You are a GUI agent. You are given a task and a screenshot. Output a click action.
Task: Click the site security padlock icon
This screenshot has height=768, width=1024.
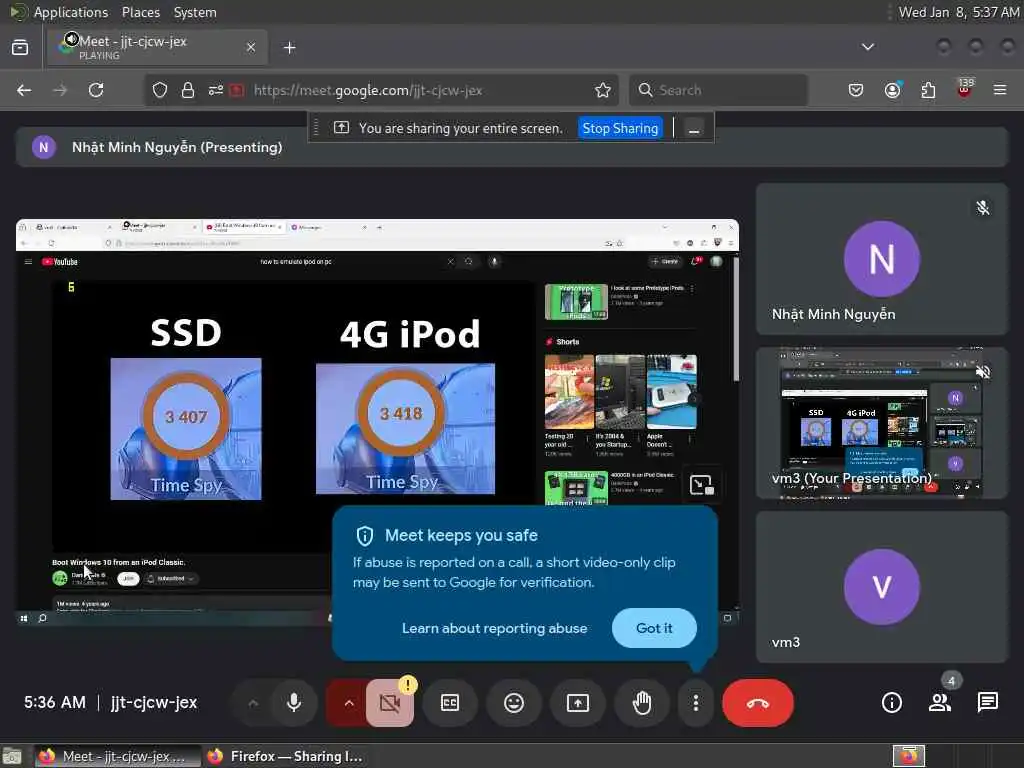tap(188, 90)
